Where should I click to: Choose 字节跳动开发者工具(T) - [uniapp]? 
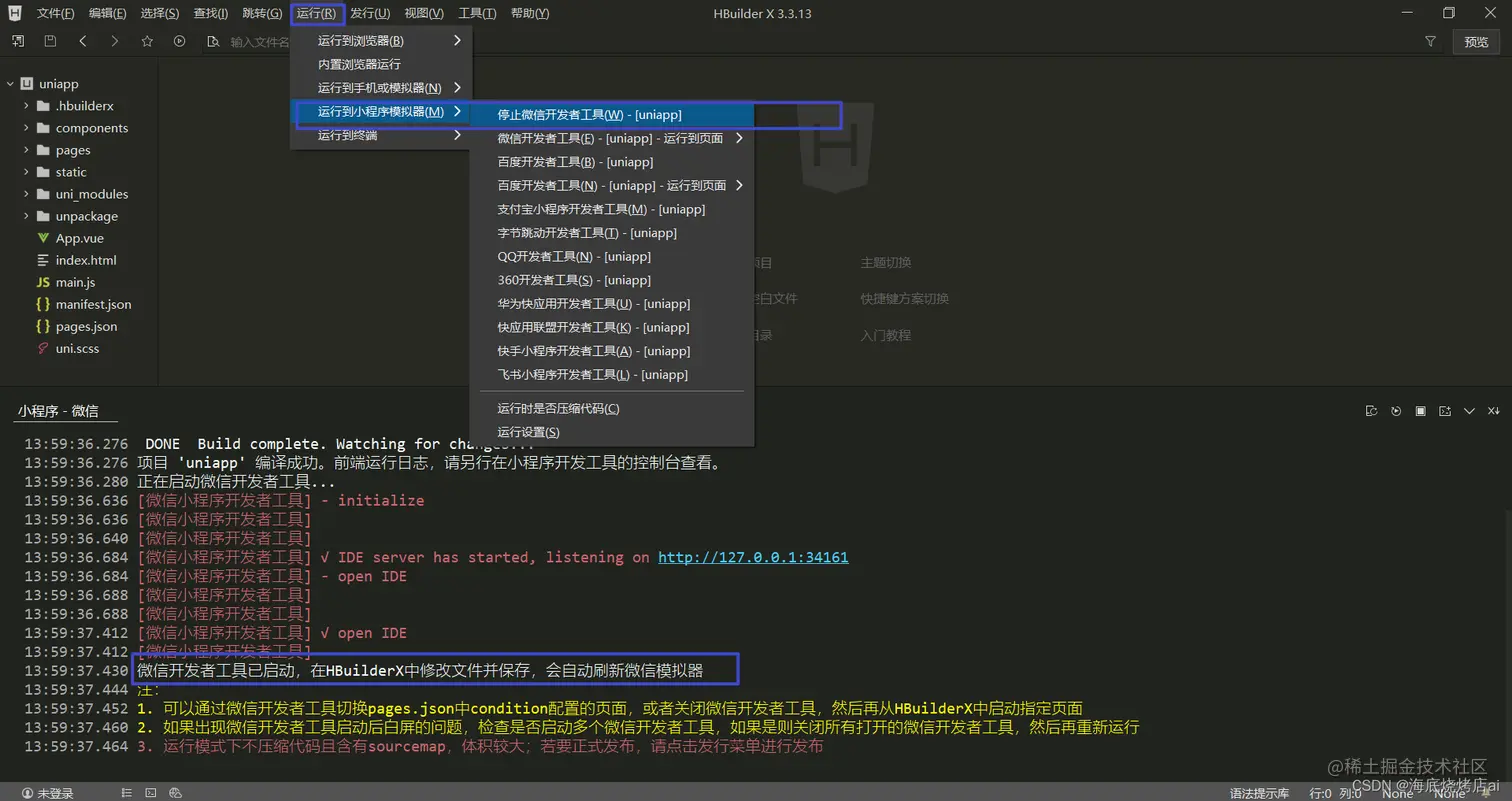[612, 233]
